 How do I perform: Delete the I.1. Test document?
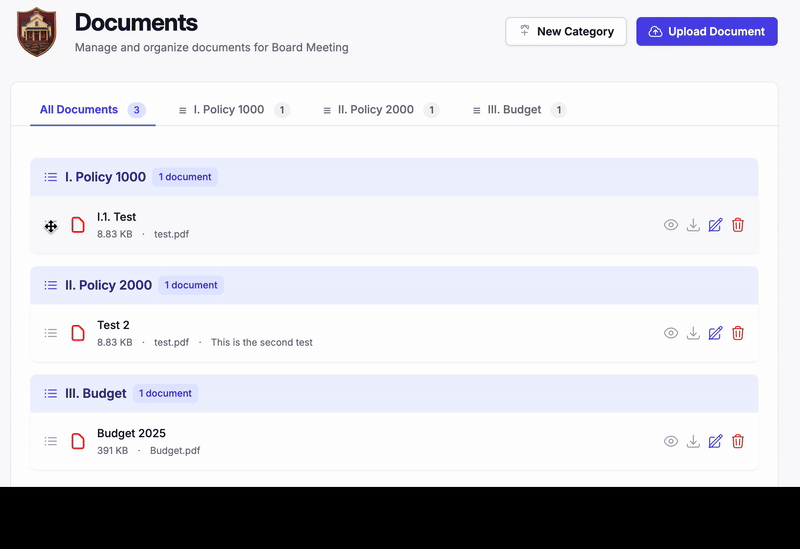tap(738, 225)
